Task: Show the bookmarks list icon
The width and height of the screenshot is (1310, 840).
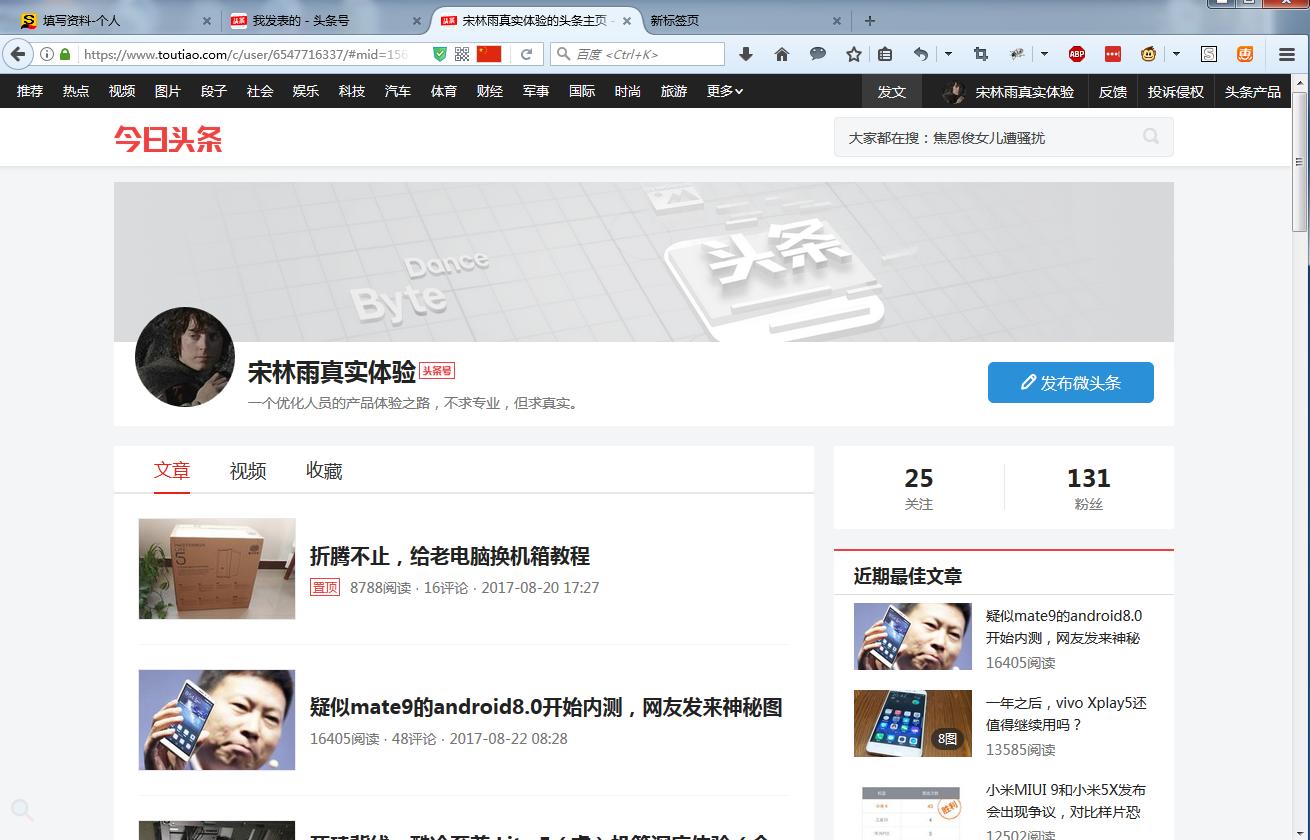Action: tap(885, 54)
